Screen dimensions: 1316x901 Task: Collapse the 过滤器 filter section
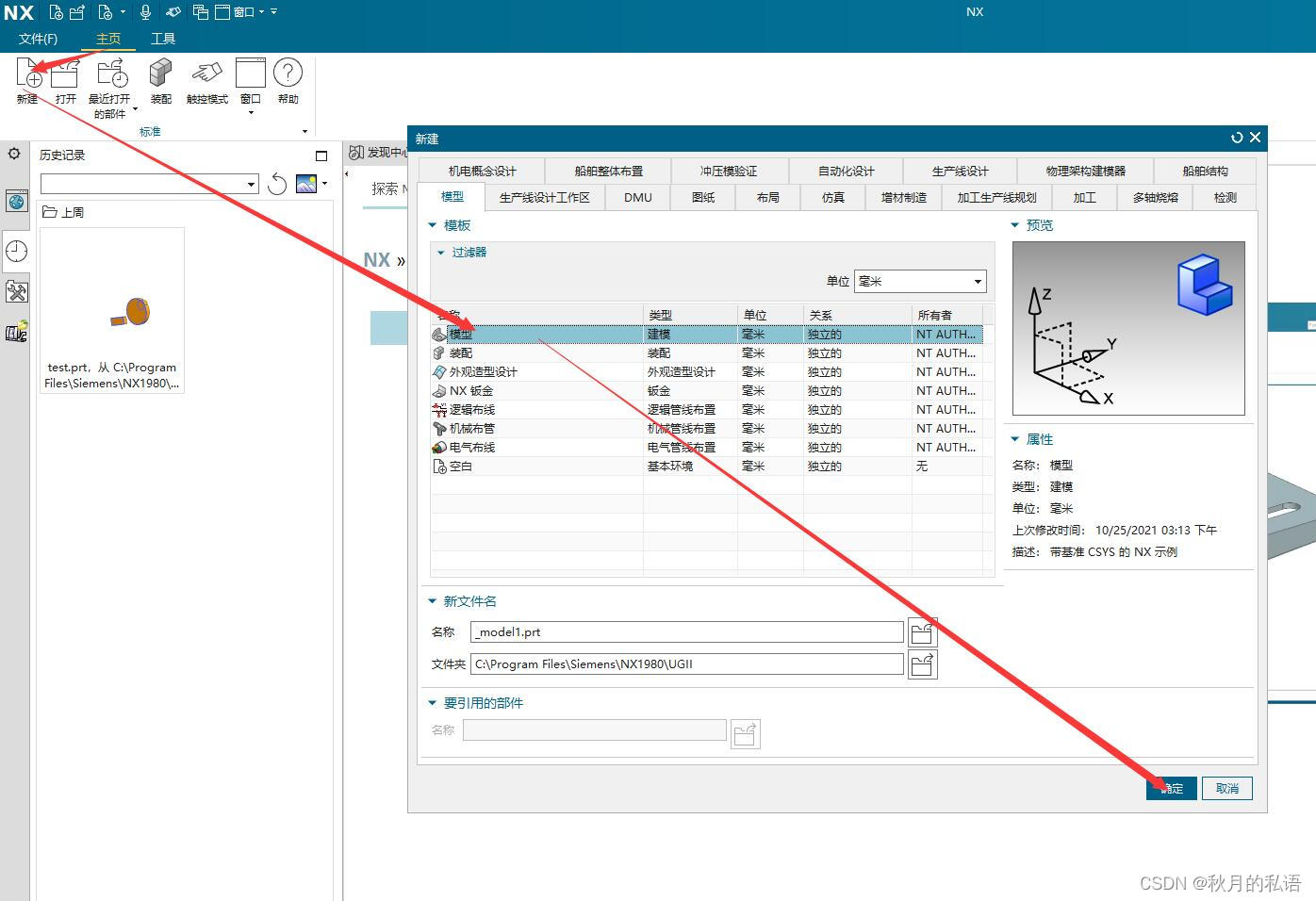point(440,253)
